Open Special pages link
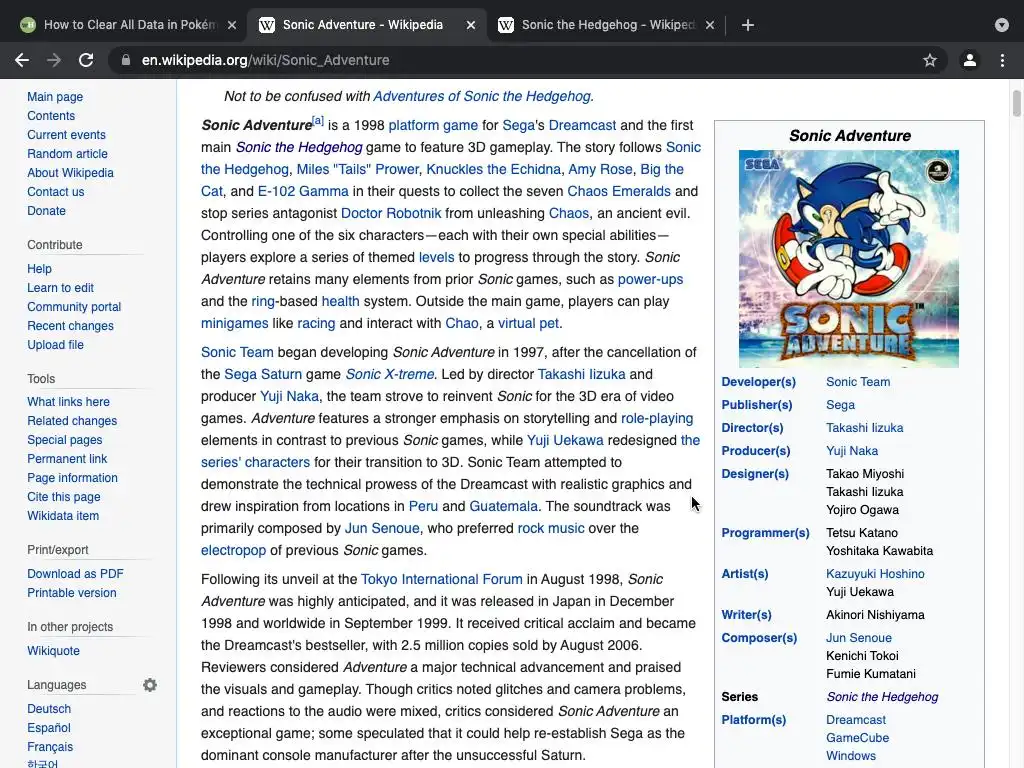The image size is (1024, 768). pyautogui.click(x=65, y=440)
